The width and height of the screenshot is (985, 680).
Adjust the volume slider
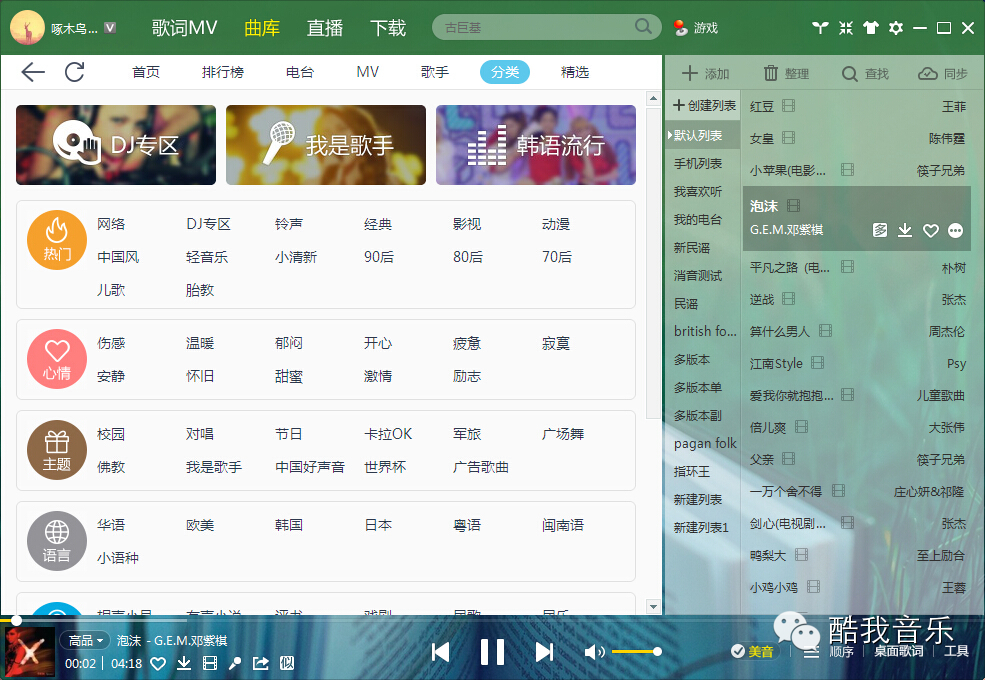click(x=635, y=652)
